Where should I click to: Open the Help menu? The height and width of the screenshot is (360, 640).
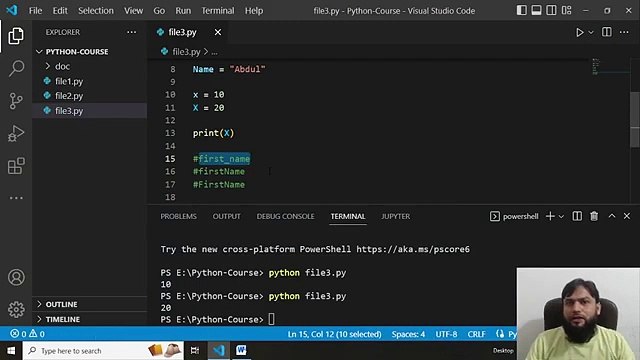point(254,11)
